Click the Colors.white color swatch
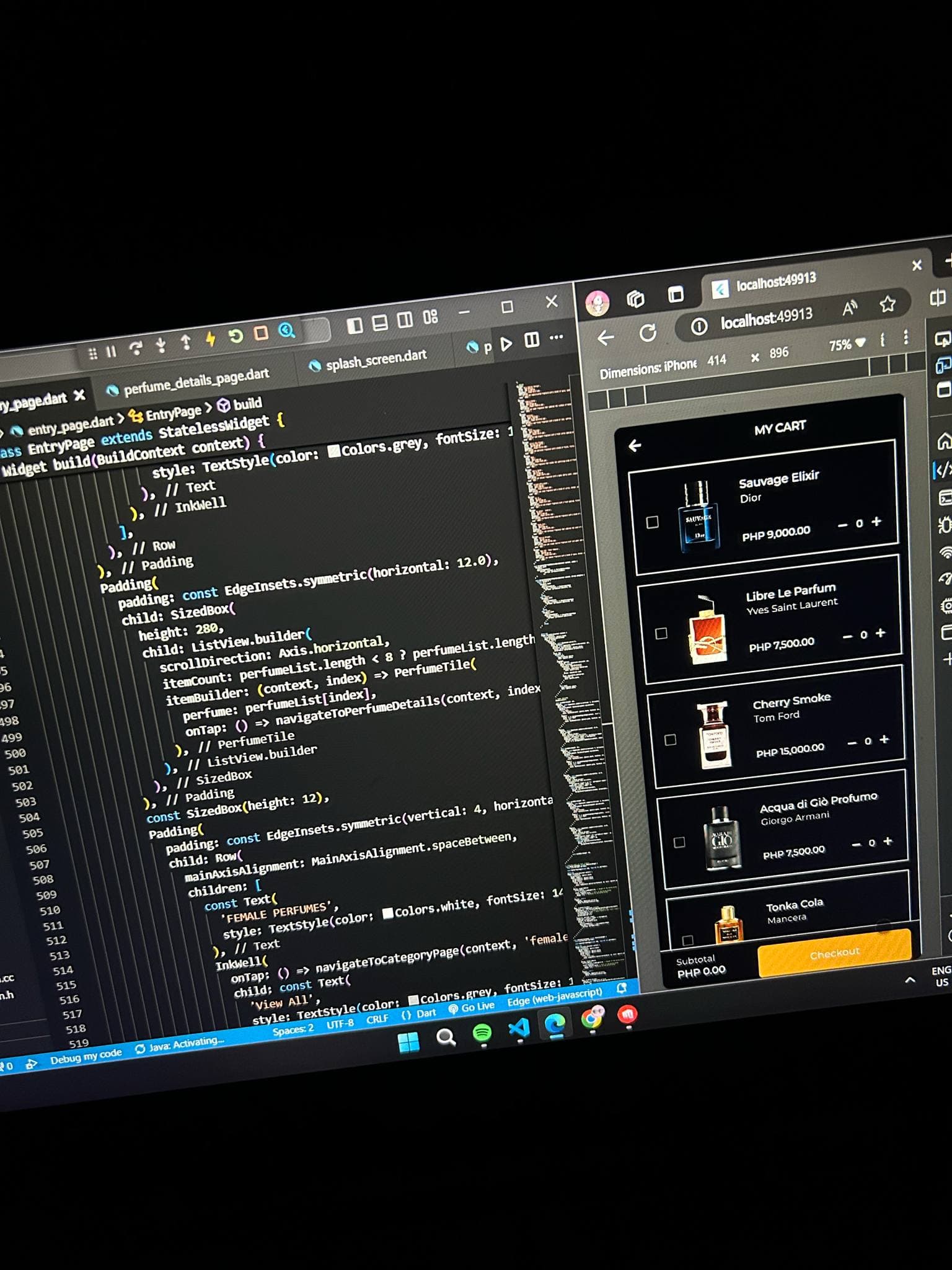 388,912
